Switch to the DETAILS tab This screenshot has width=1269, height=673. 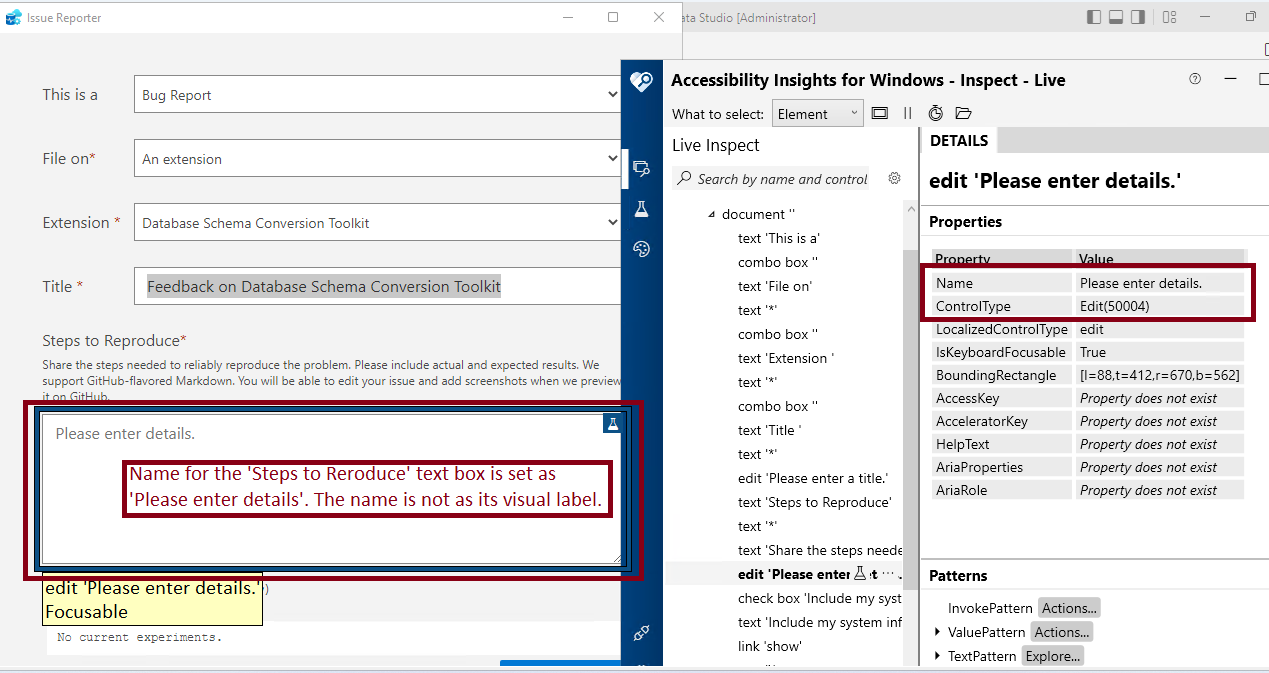pyautogui.click(x=958, y=140)
